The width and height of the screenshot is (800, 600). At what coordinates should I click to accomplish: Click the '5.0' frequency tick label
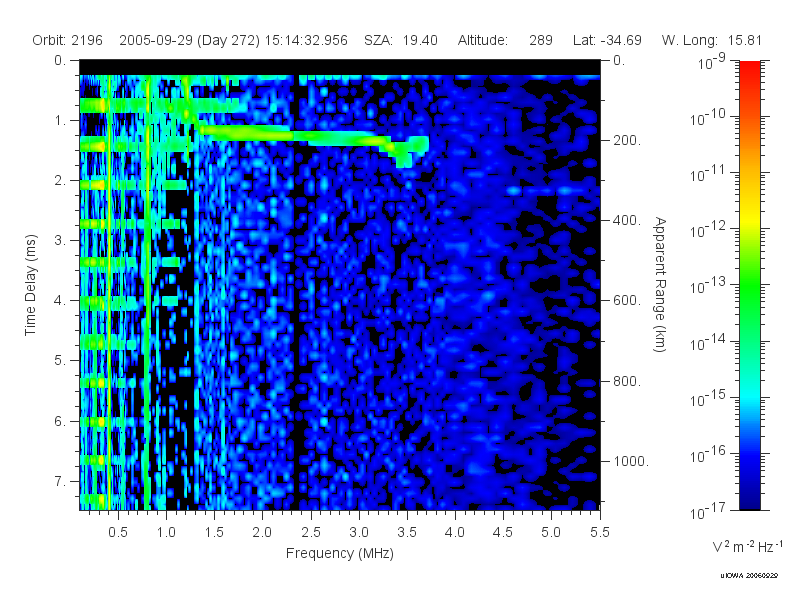pos(551,532)
